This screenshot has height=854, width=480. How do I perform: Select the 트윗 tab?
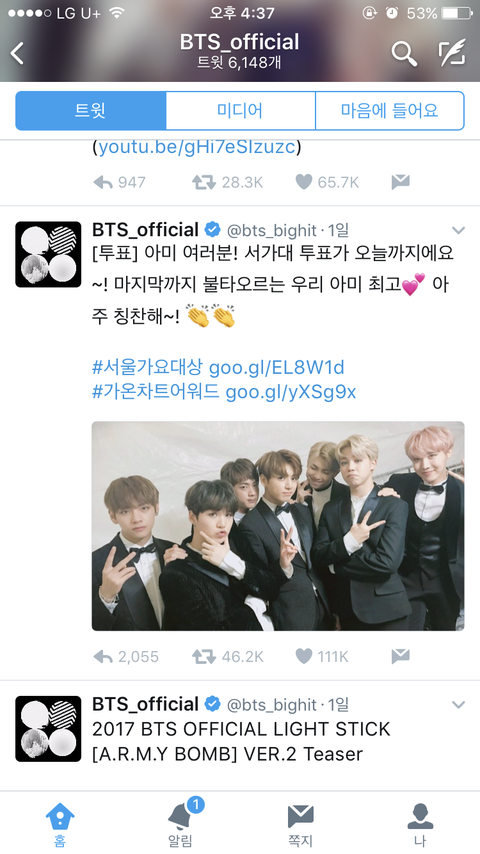click(x=90, y=111)
